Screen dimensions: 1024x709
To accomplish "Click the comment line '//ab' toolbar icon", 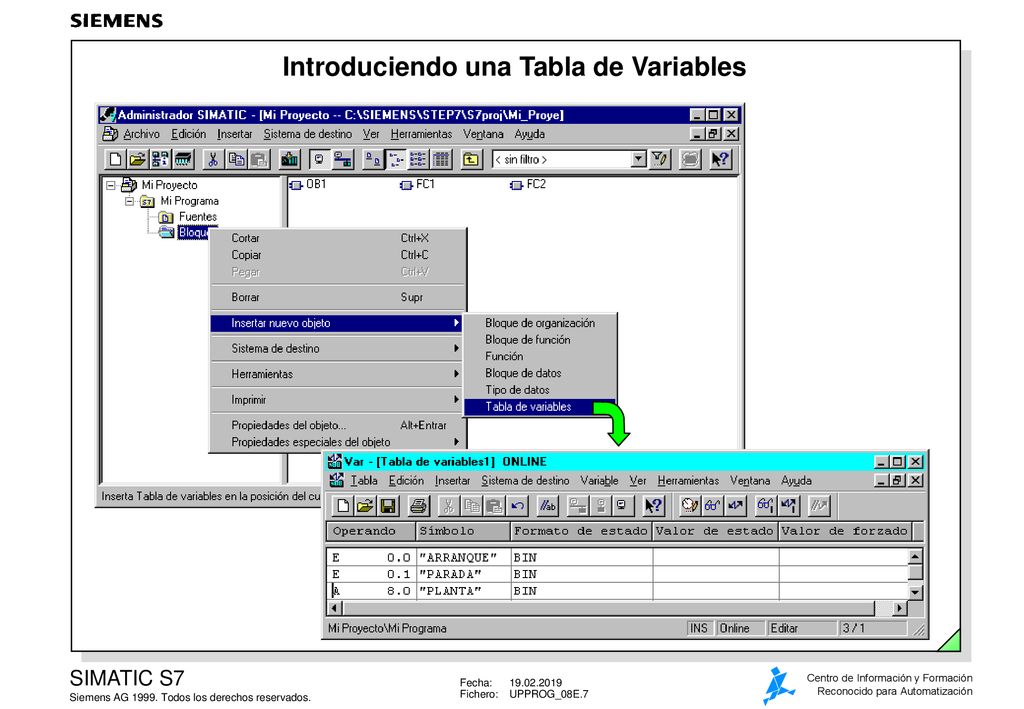I will pos(547,505).
